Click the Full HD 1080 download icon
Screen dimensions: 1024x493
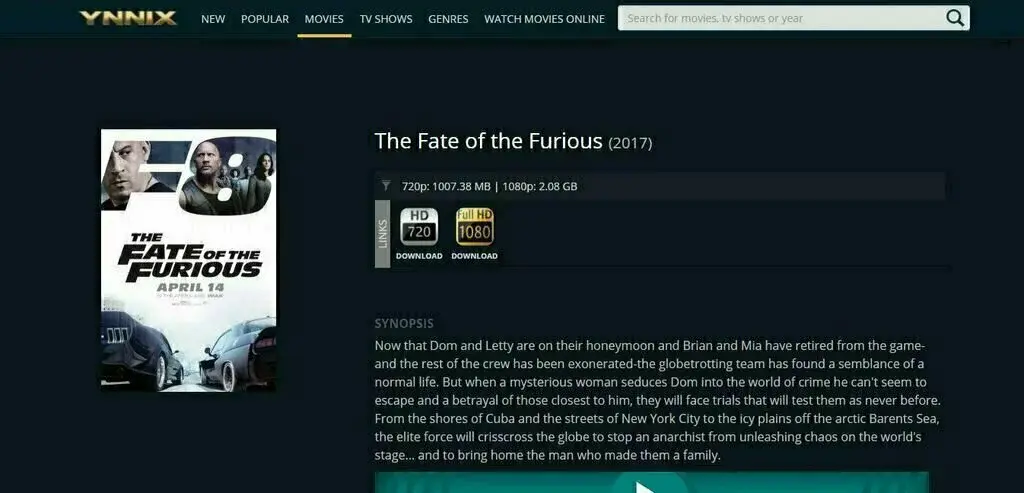pyautogui.click(x=475, y=227)
